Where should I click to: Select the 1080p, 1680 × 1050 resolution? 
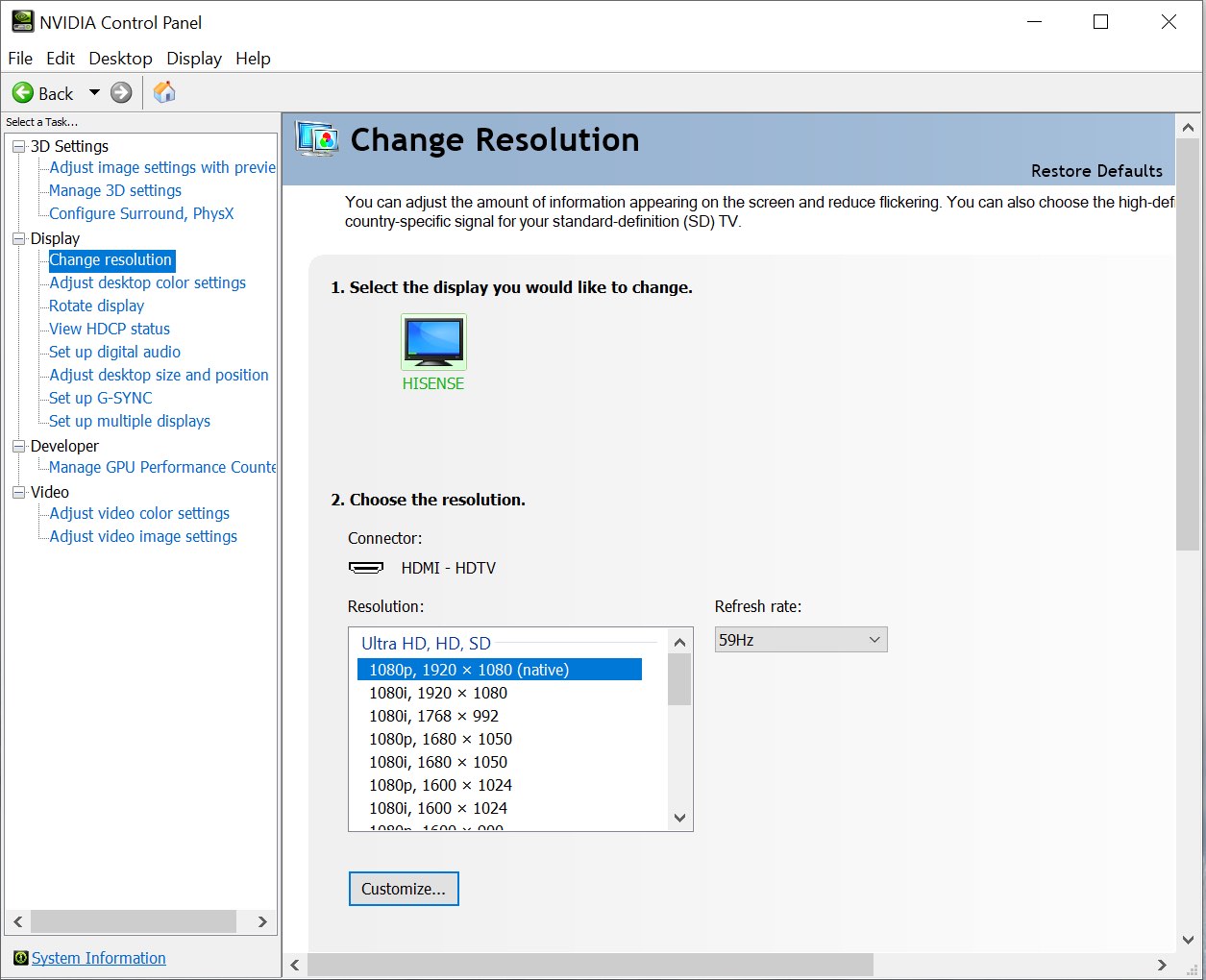coord(441,739)
